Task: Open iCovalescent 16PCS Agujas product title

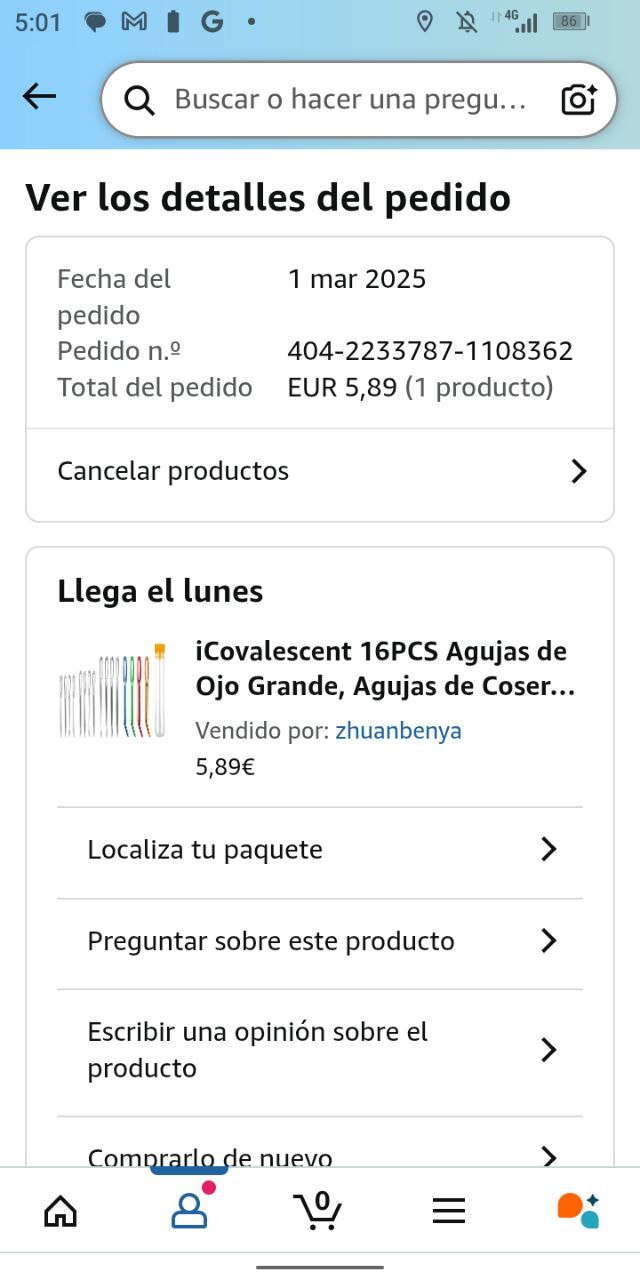Action: [x=385, y=669]
